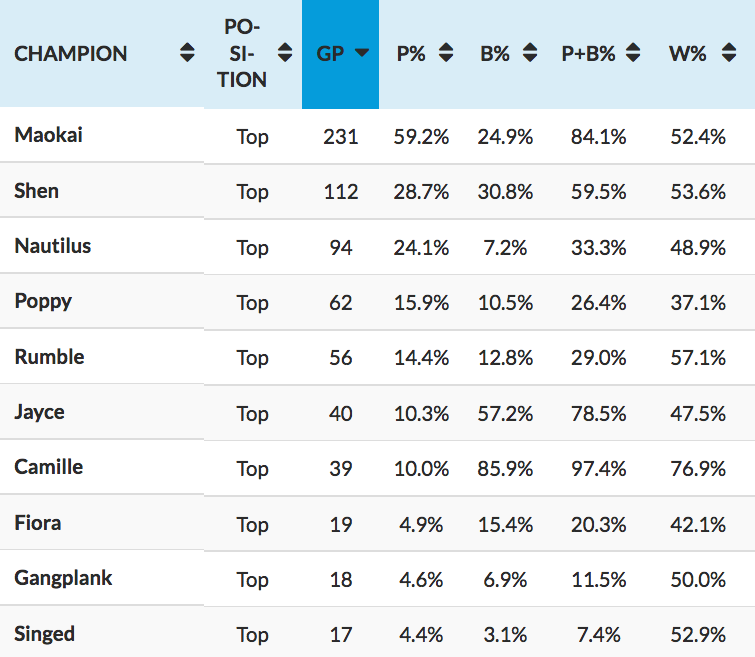Open the Singed champion entry
755x657 pixels.
[x=45, y=634]
